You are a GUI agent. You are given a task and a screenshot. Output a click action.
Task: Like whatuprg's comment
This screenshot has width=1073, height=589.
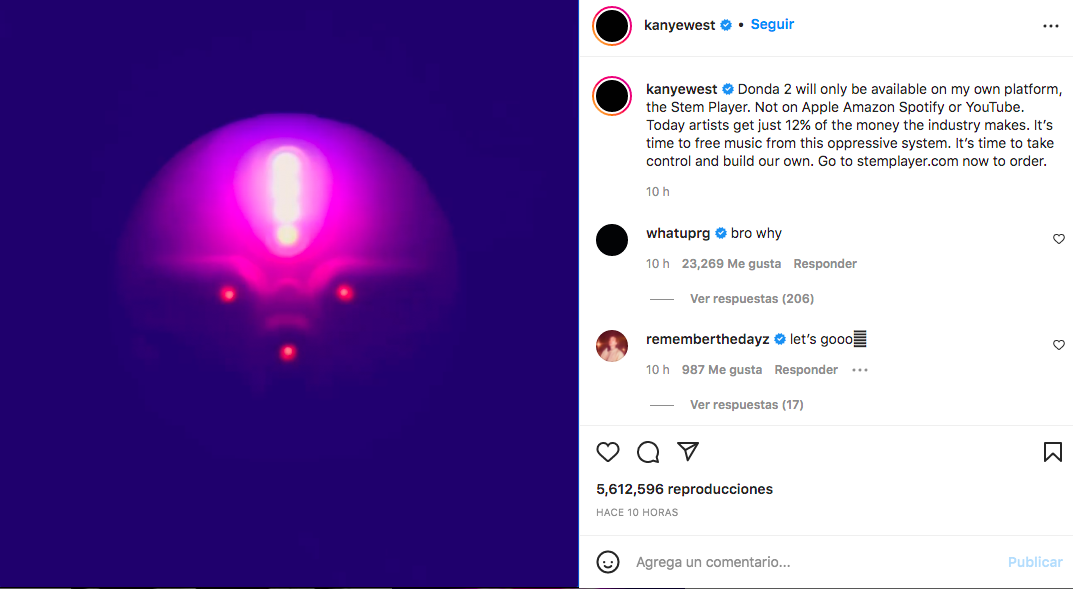coord(1059,239)
